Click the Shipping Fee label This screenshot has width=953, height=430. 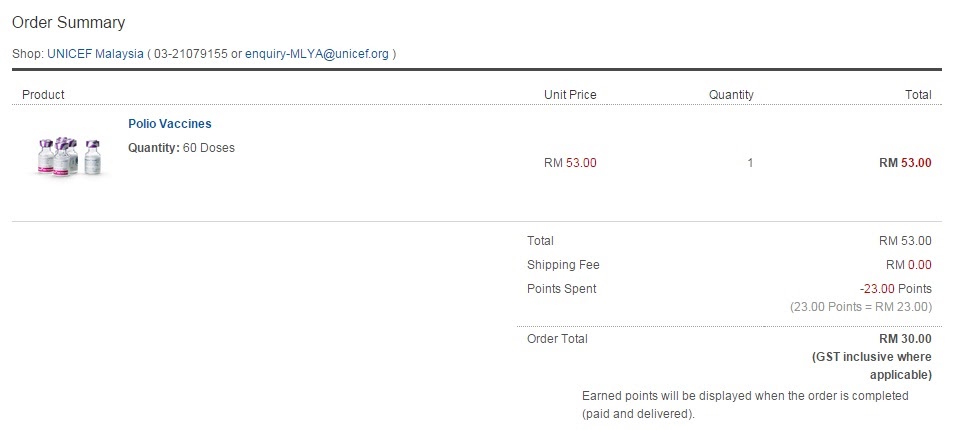click(x=563, y=265)
